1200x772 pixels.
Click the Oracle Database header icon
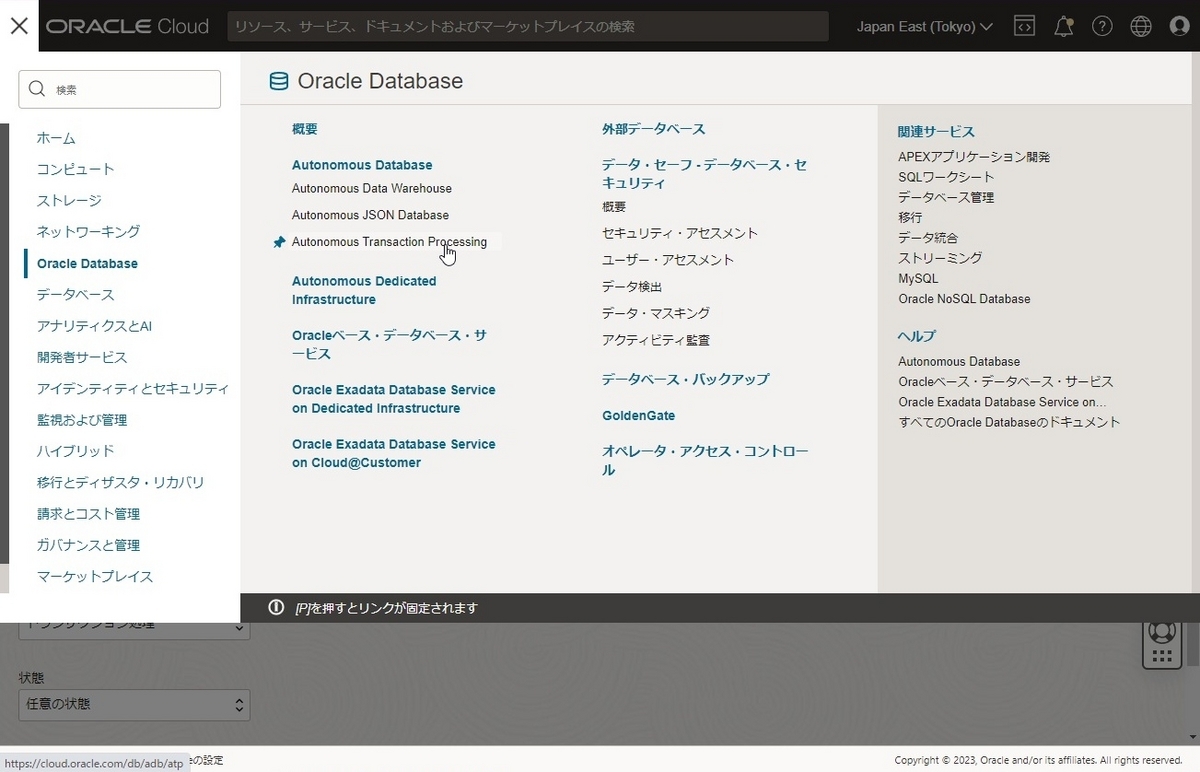pyautogui.click(x=278, y=81)
